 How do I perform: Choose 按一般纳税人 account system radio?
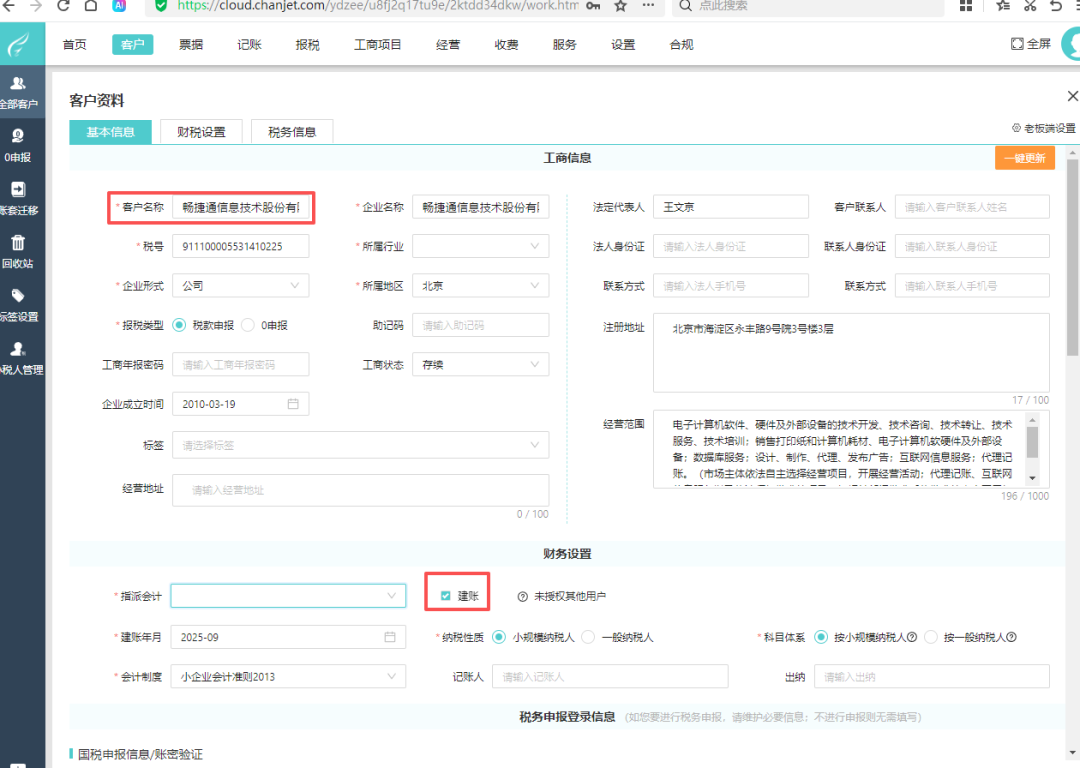tap(931, 637)
